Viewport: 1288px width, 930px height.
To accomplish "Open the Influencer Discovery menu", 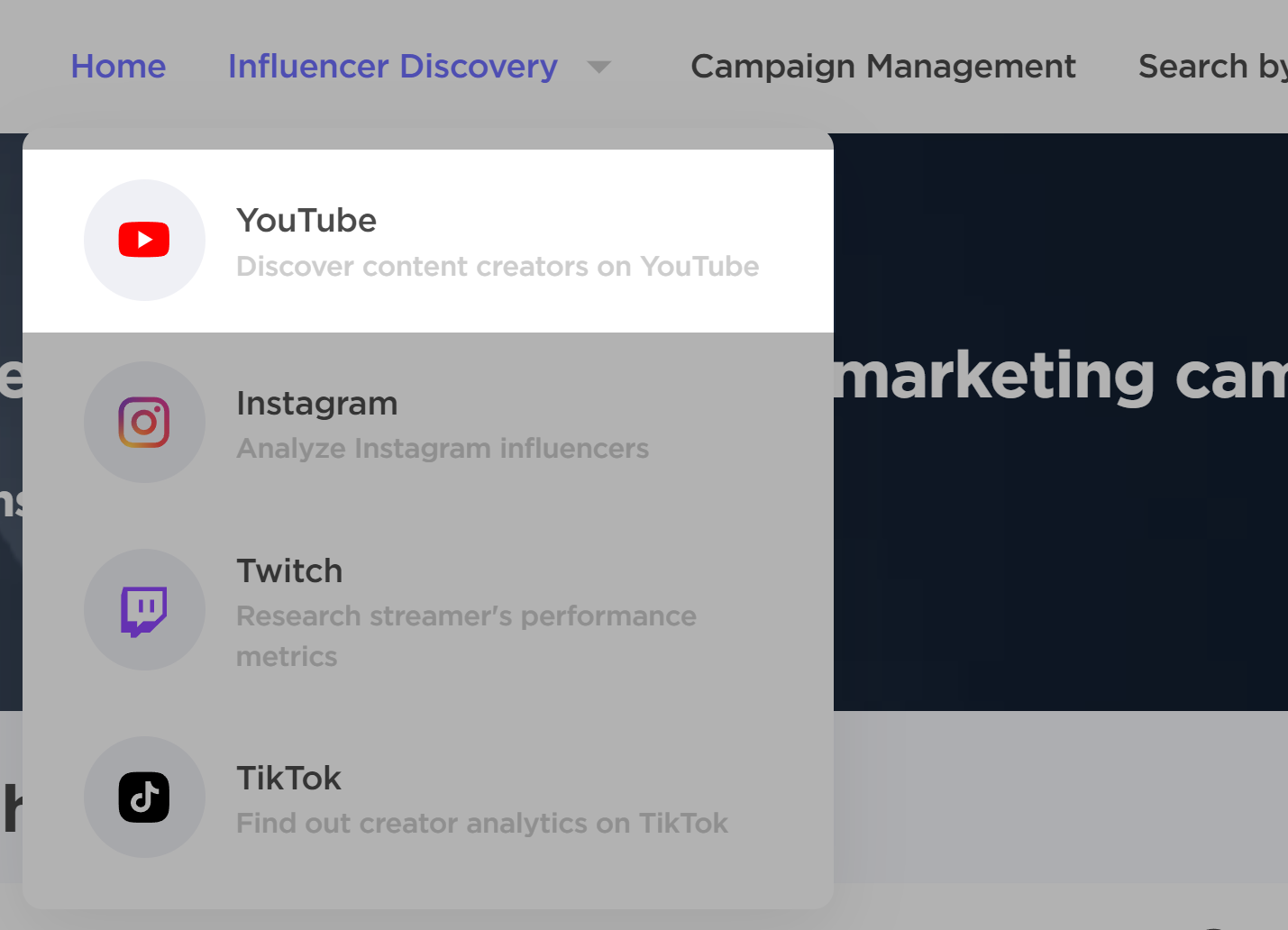I will pos(393,66).
